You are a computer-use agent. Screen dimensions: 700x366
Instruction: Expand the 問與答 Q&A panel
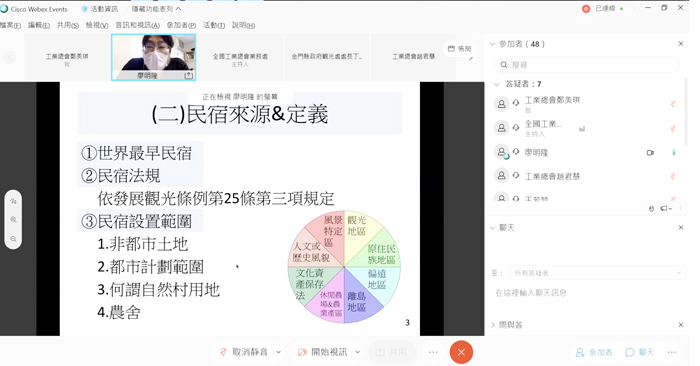492,325
